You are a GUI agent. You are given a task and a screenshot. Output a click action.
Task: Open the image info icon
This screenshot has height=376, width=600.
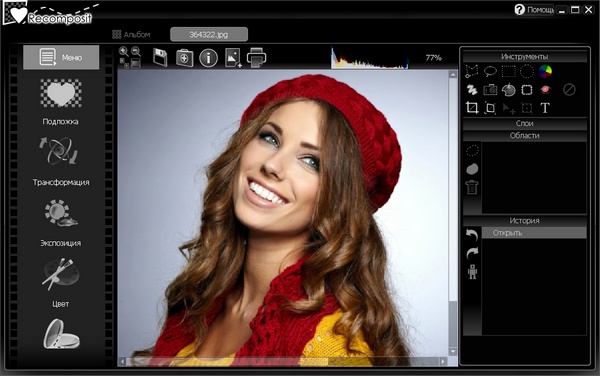pyautogui.click(x=209, y=58)
